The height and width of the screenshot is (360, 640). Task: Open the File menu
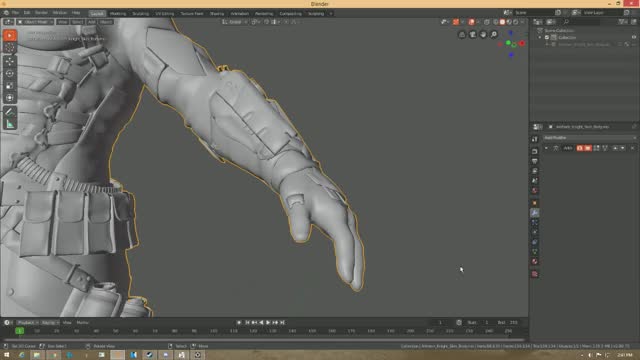point(16,13)
